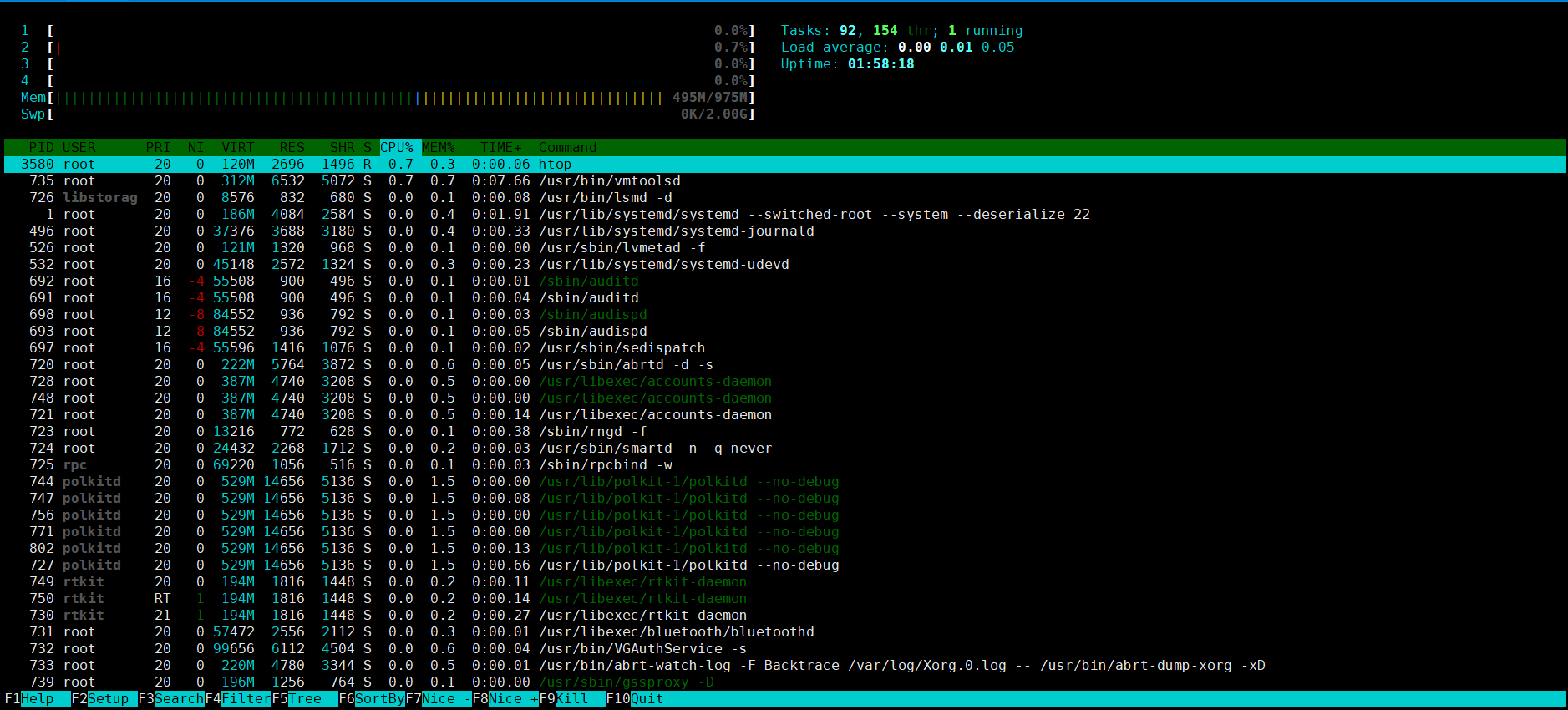Select the smartd -n -q never row

click(785, 449)
